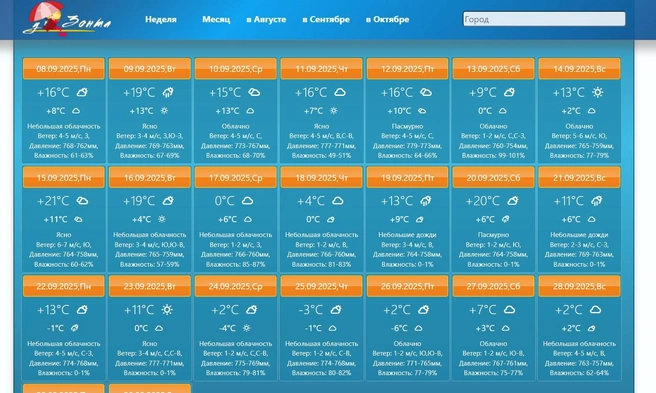This screenshot has height=393, width=656.
Task: Click the sun icon beside +13°C on 14.09.2025
Action: point(597,92)
